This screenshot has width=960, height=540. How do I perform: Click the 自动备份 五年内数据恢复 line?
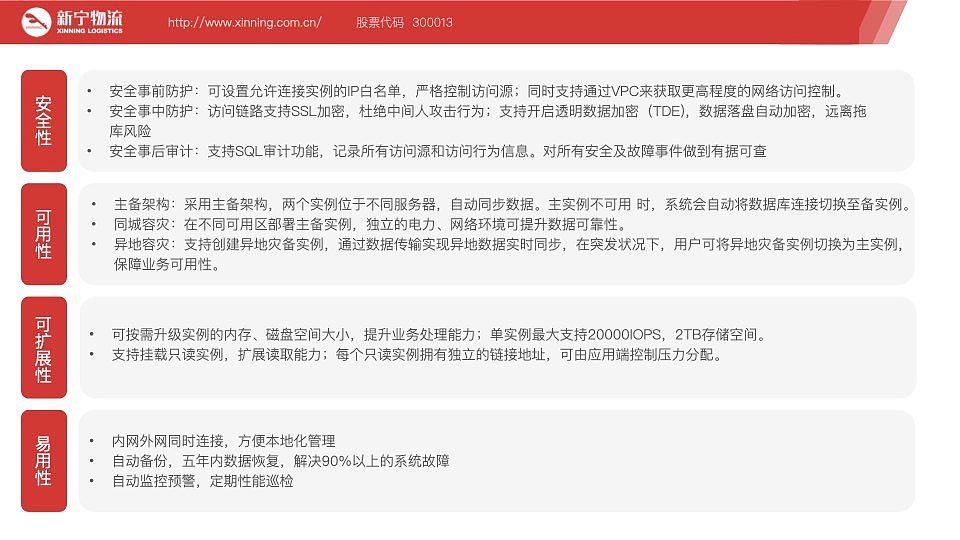click(280, 461)
